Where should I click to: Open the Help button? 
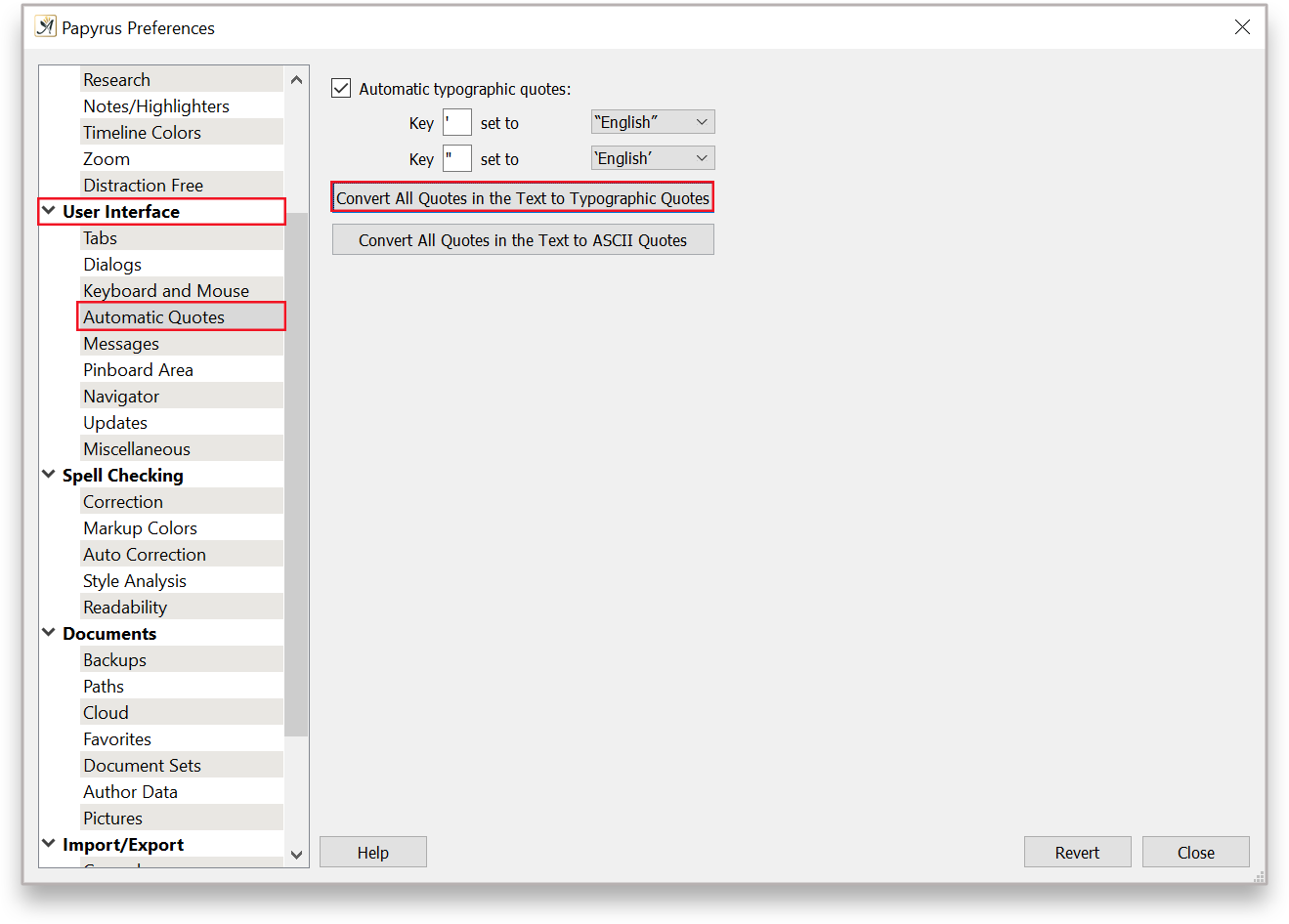[x=373, y=852]
